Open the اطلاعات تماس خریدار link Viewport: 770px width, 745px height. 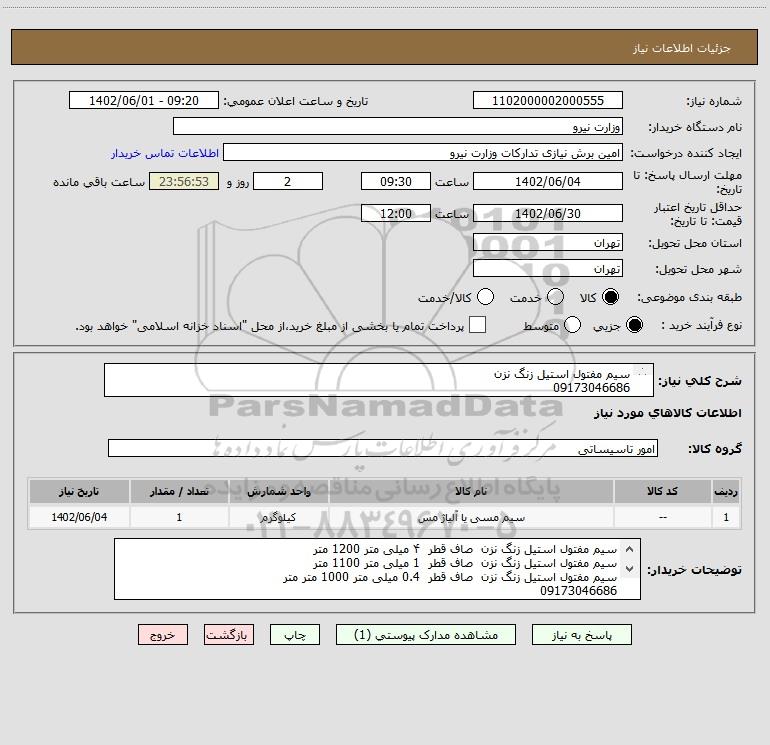pos(165,153)
